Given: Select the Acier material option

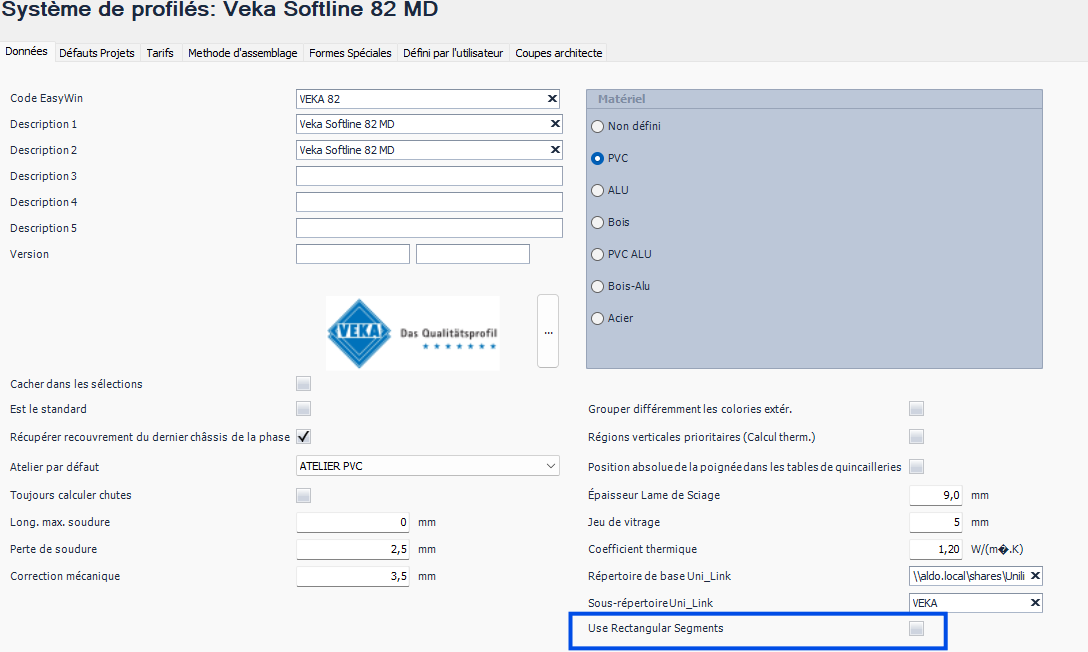Looking at the screenshot, I should coord(597,318).
